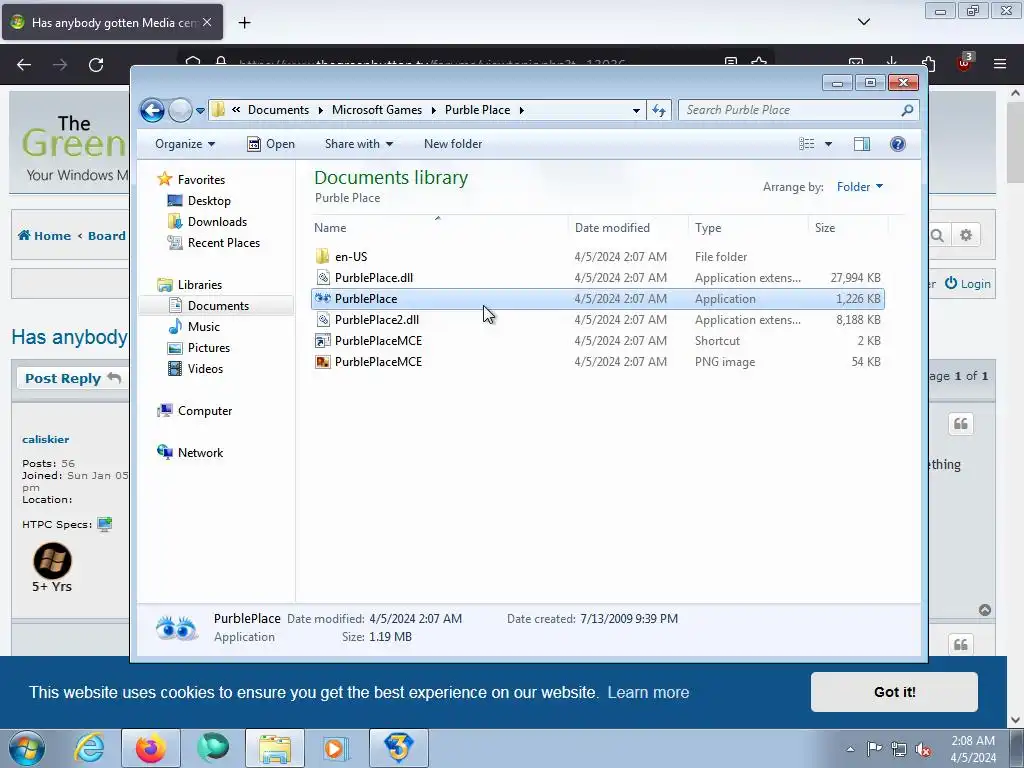Click New folder button
Screen dimensions: 1024x768
(x=453, y=144)
